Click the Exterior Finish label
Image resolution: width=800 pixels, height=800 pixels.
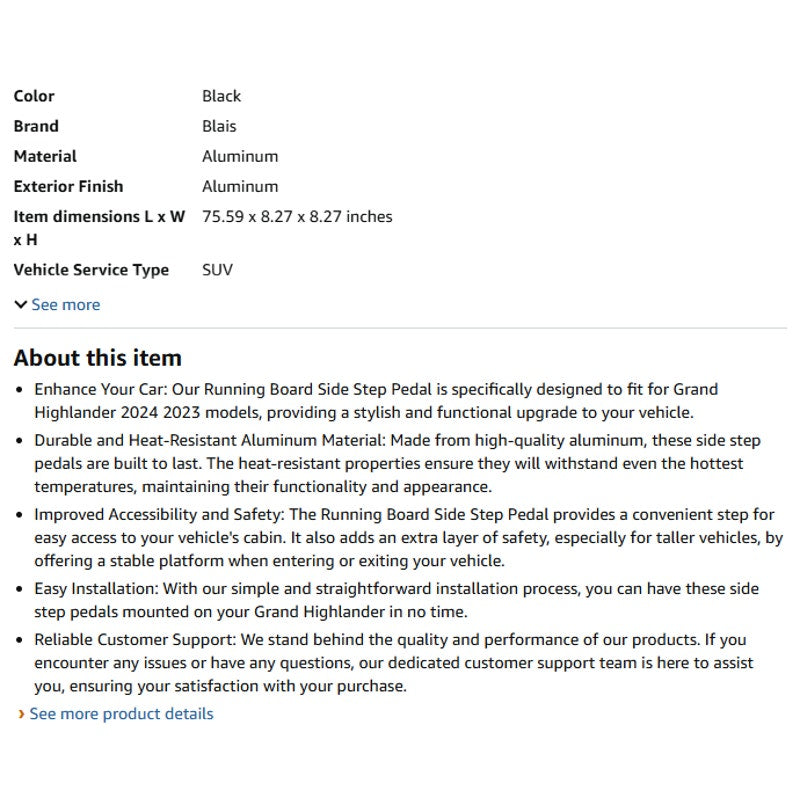pyautogui.click(x=68, y=186)
